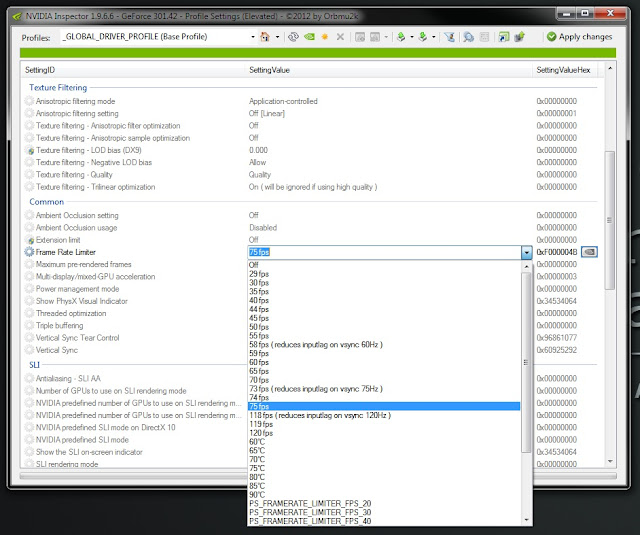Click the gear icon beside Anisotropic filtering mode
The height and width of the screenshot is (535, 640).
coord(29,101)
